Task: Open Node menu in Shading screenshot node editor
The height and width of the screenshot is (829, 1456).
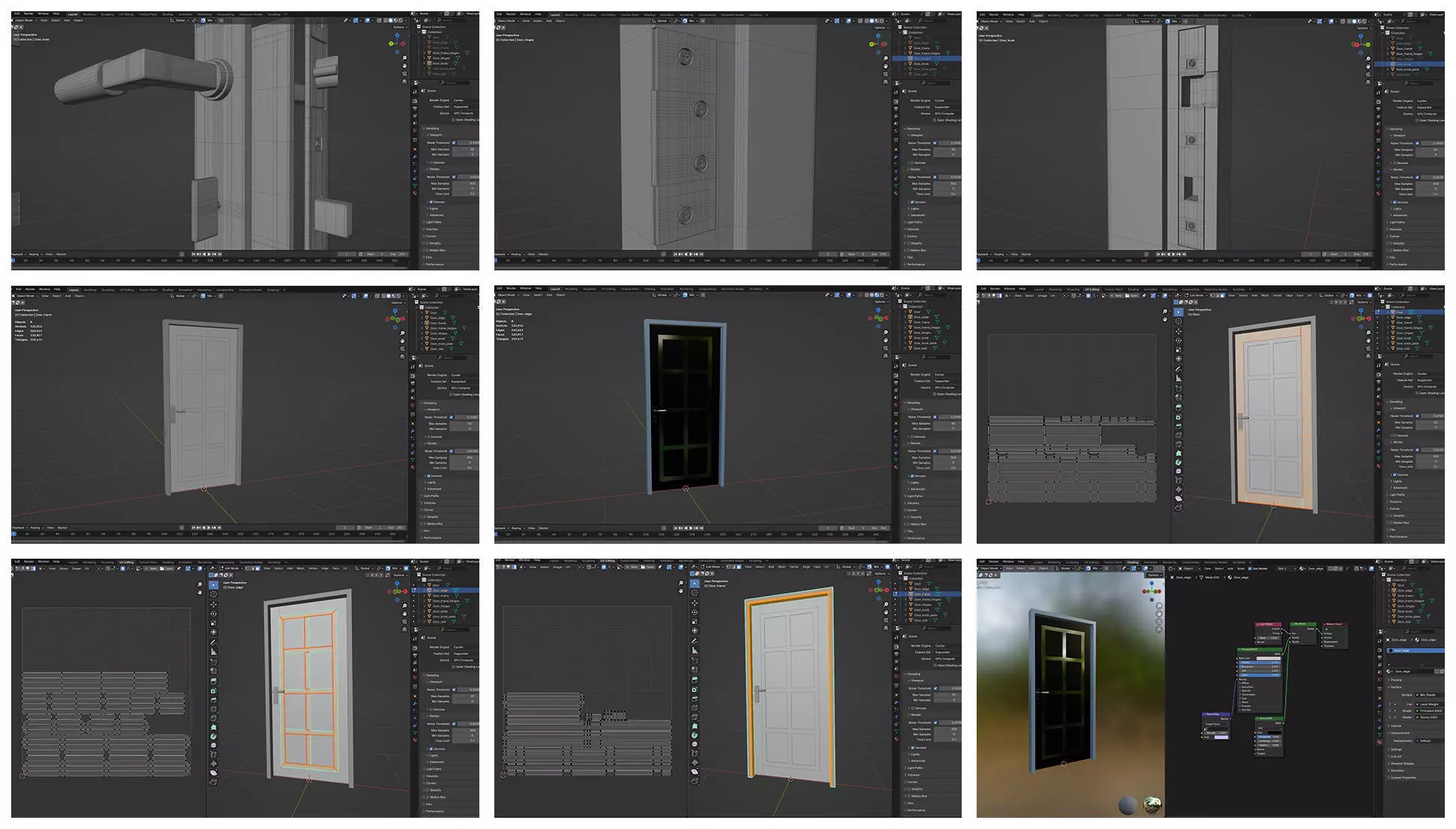Action: click(1240, 568)
